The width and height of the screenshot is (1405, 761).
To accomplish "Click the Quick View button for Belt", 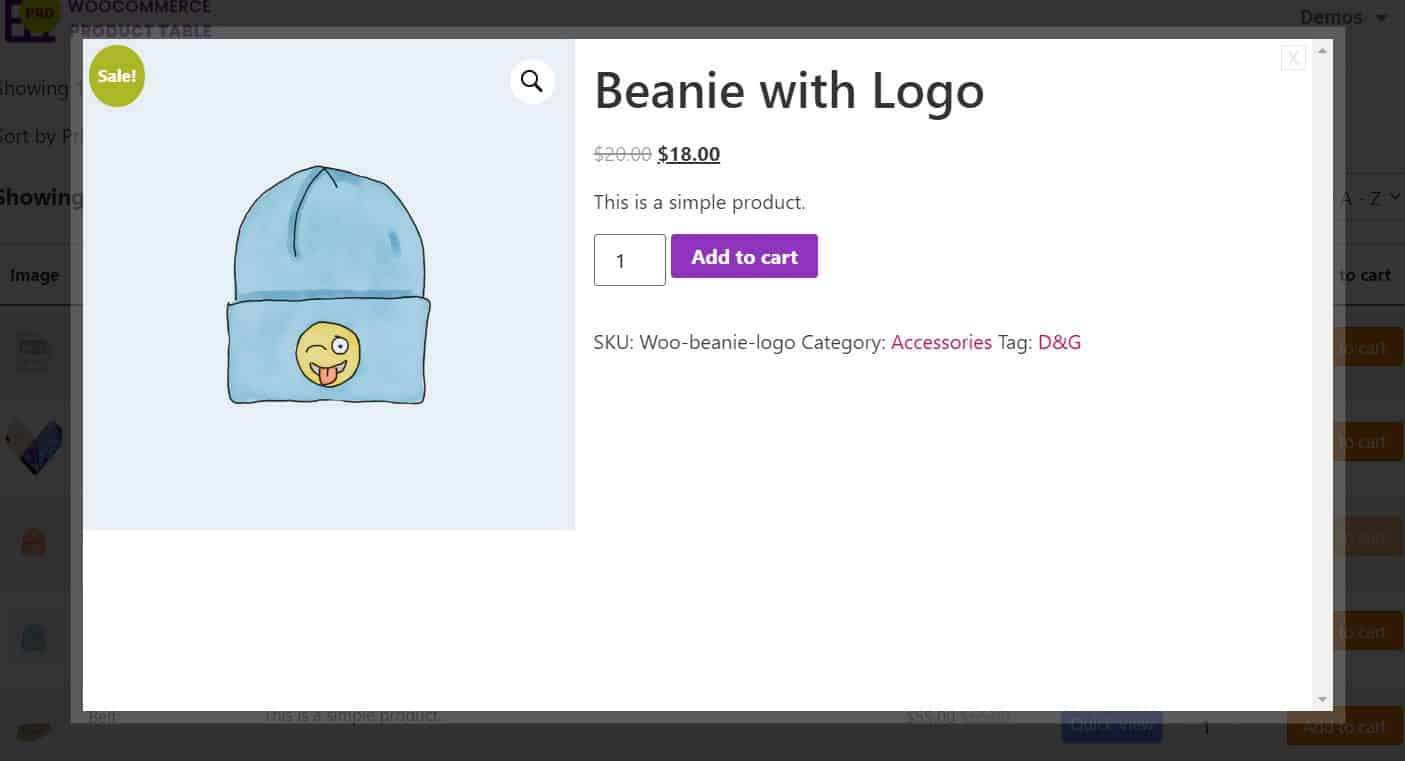I will point(1111,727).
